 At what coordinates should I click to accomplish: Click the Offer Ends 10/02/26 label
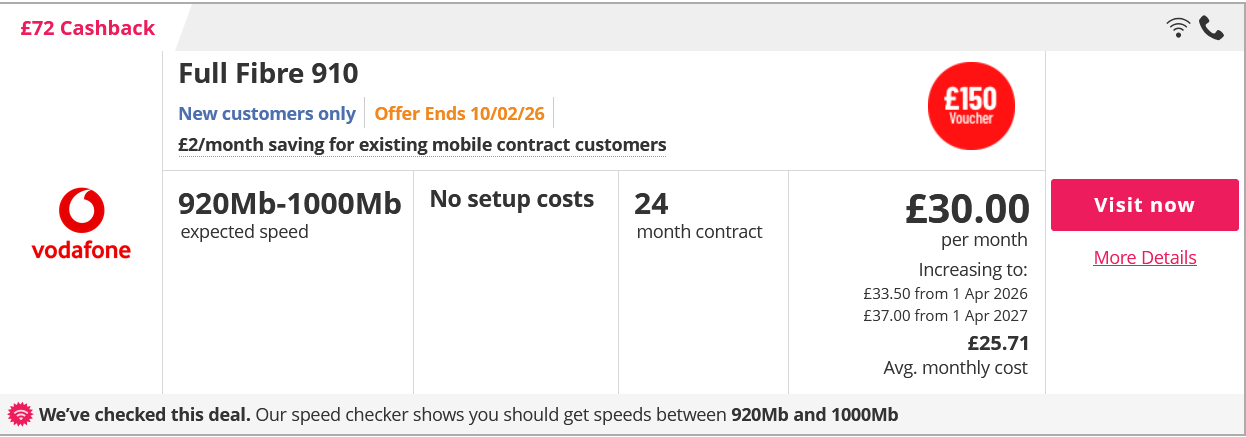click(x=458, y=113)
